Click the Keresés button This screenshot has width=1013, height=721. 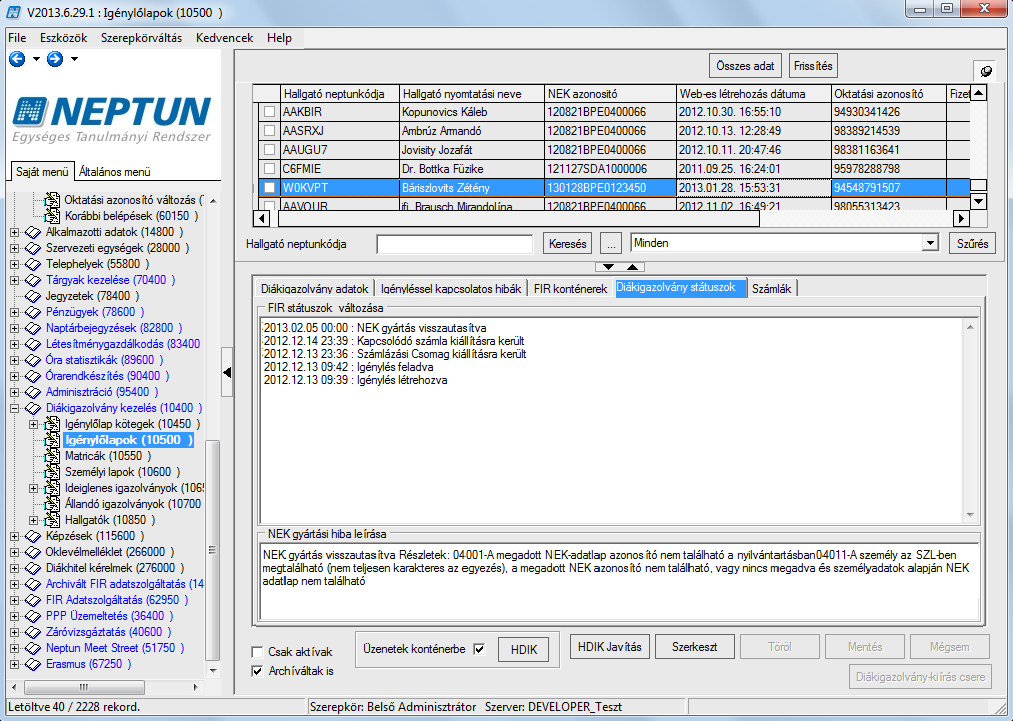(568, 244)
